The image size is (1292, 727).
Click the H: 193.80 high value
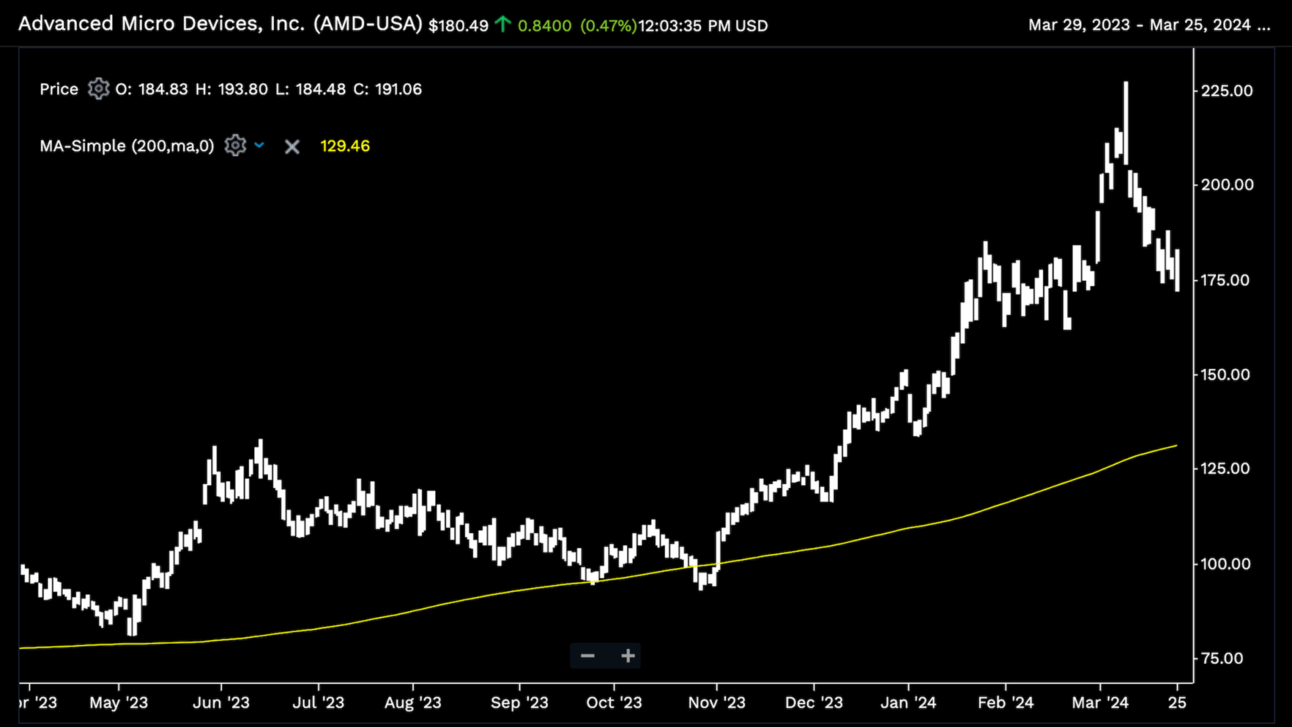pyautogui.click(x=231, y=89)
